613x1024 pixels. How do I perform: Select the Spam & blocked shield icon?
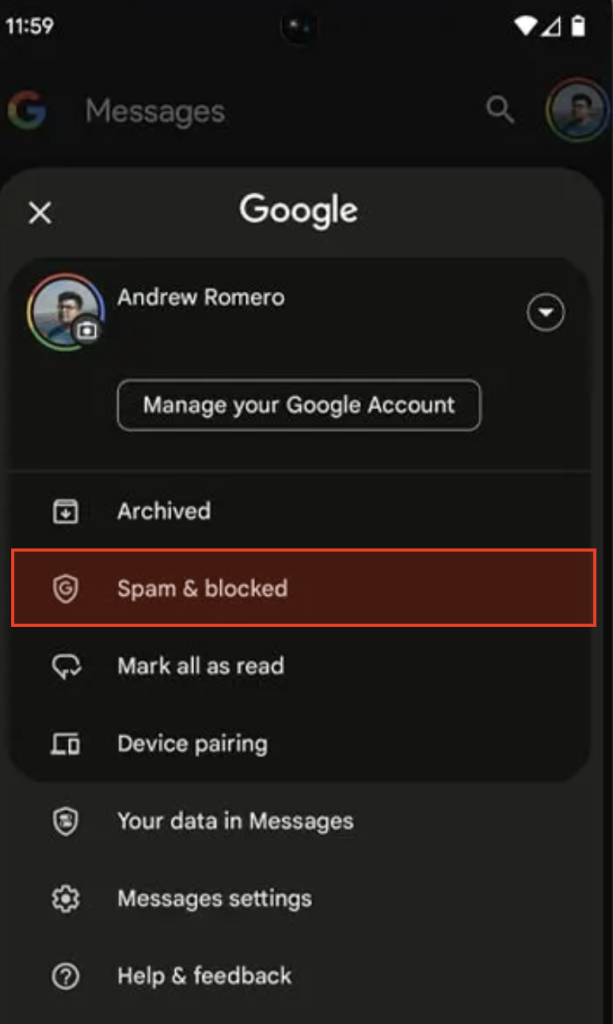click(x=66, y=589)
